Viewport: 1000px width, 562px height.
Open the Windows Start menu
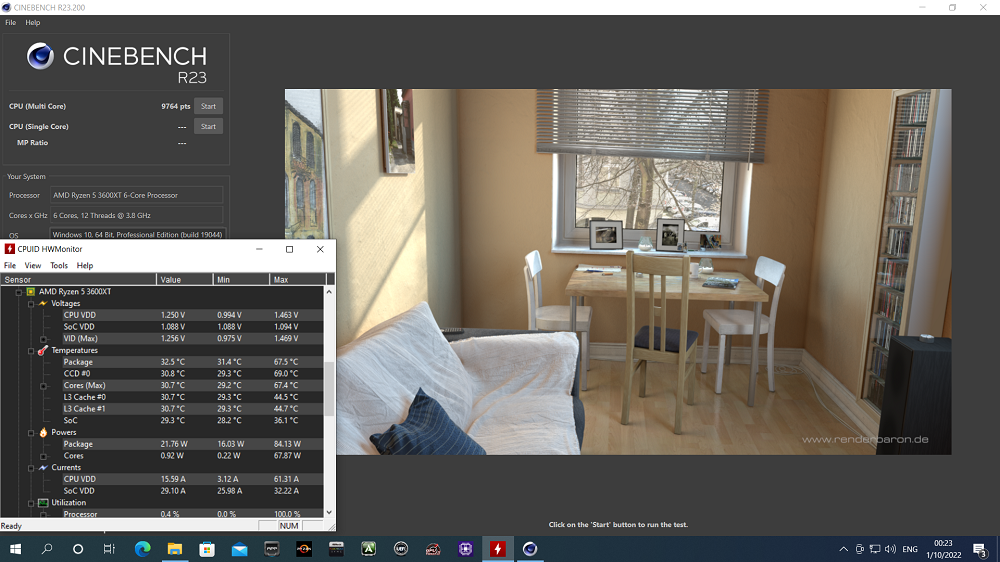(x=15, y=549)
